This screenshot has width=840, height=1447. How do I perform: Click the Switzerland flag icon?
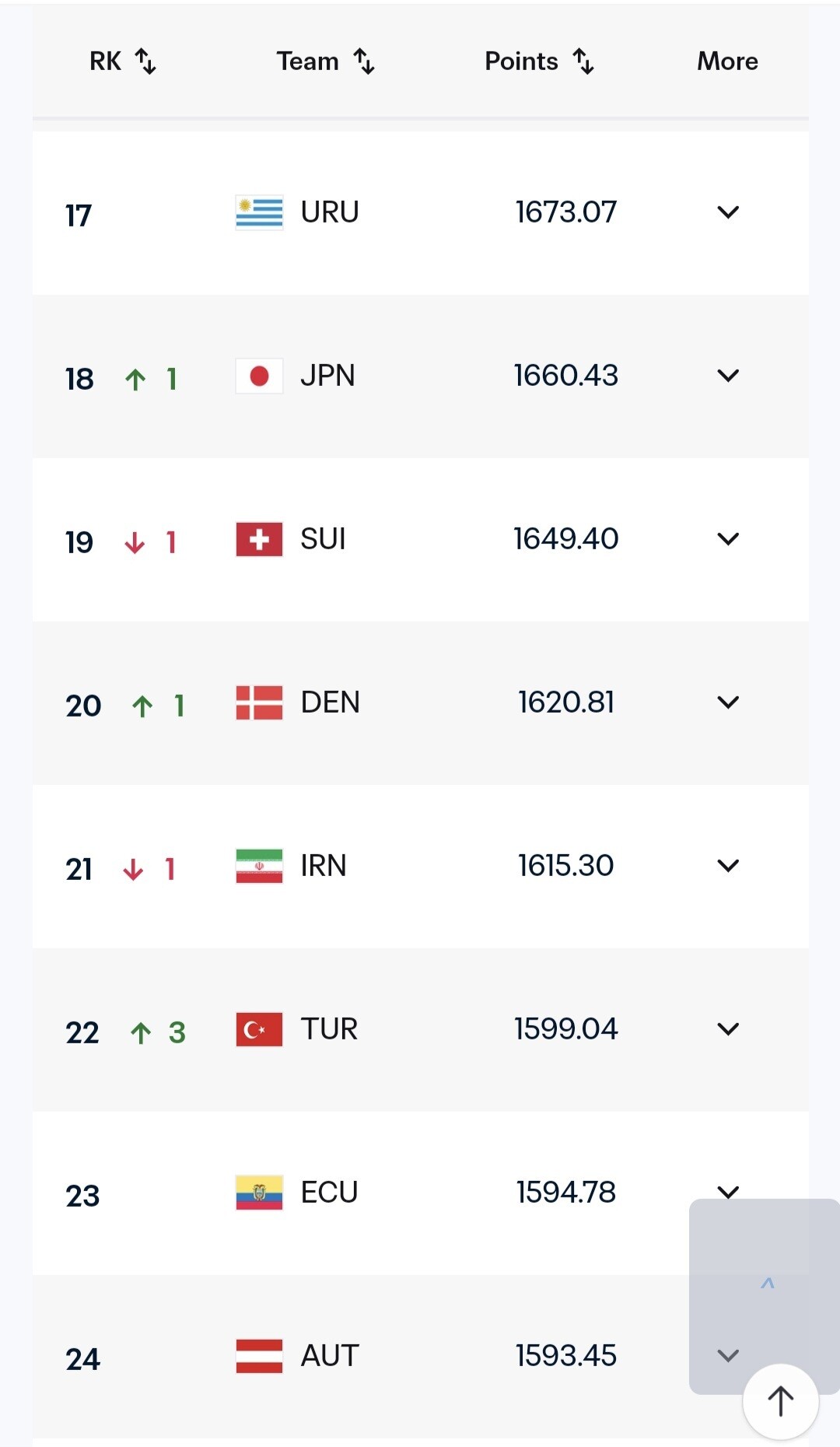click(x=259, y=539)
